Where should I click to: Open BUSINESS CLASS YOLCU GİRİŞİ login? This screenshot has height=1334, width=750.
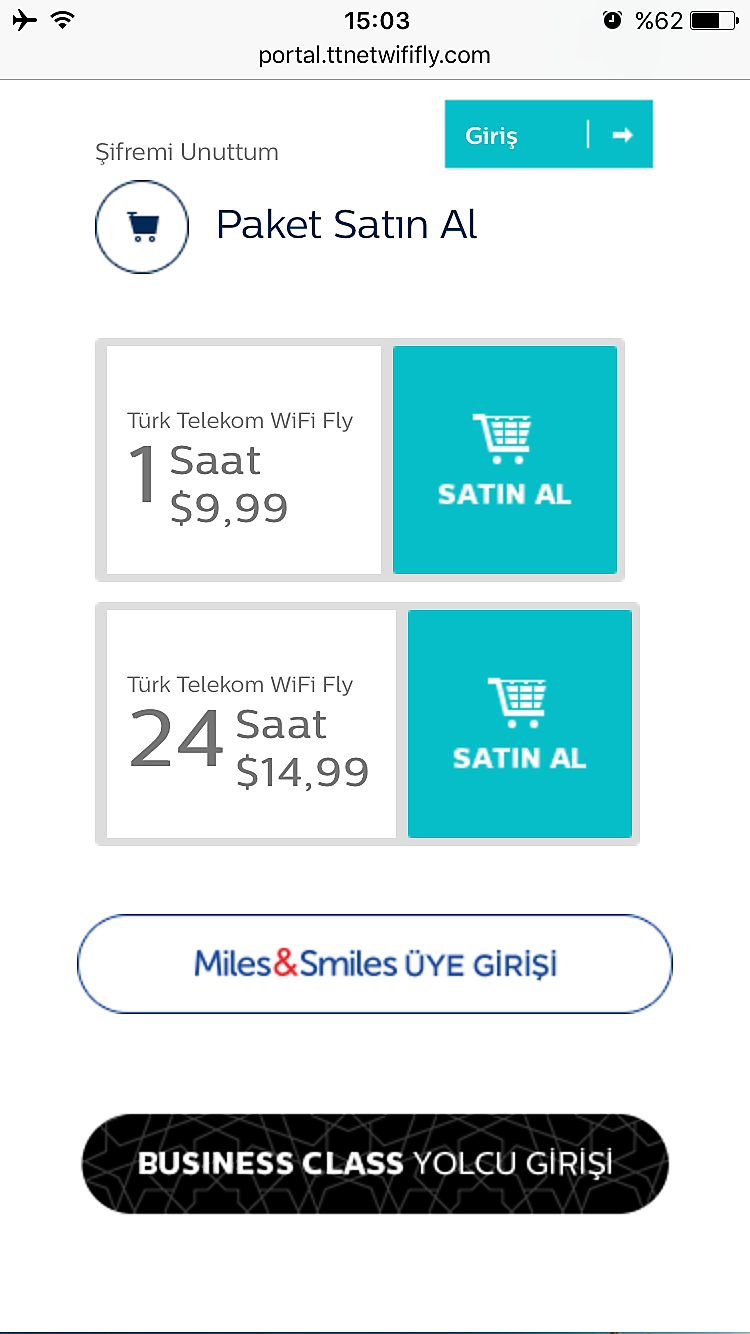pyautogui.click(x=375, y=1164)
